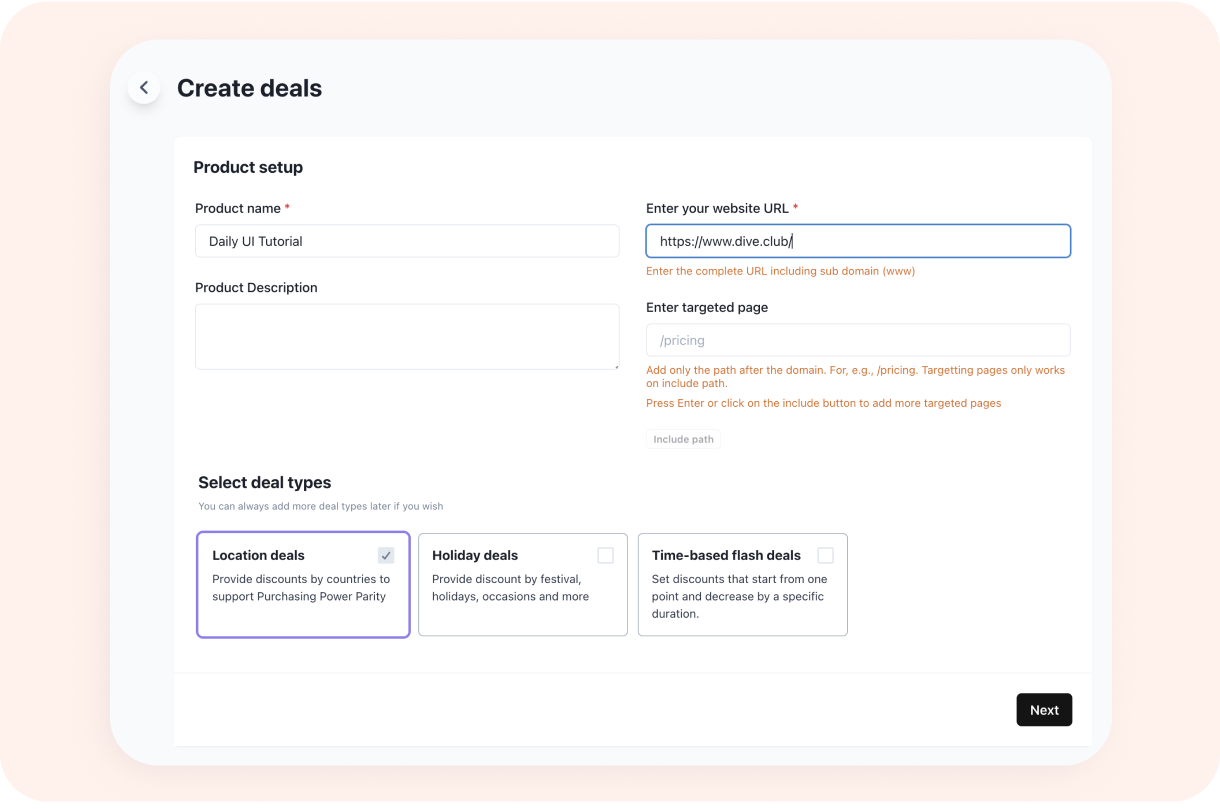Select the website URL field showing https://www.dive.club/
Image resolution: width=1220 pixels, height=809 pixels.
click(x=858, y=241)
